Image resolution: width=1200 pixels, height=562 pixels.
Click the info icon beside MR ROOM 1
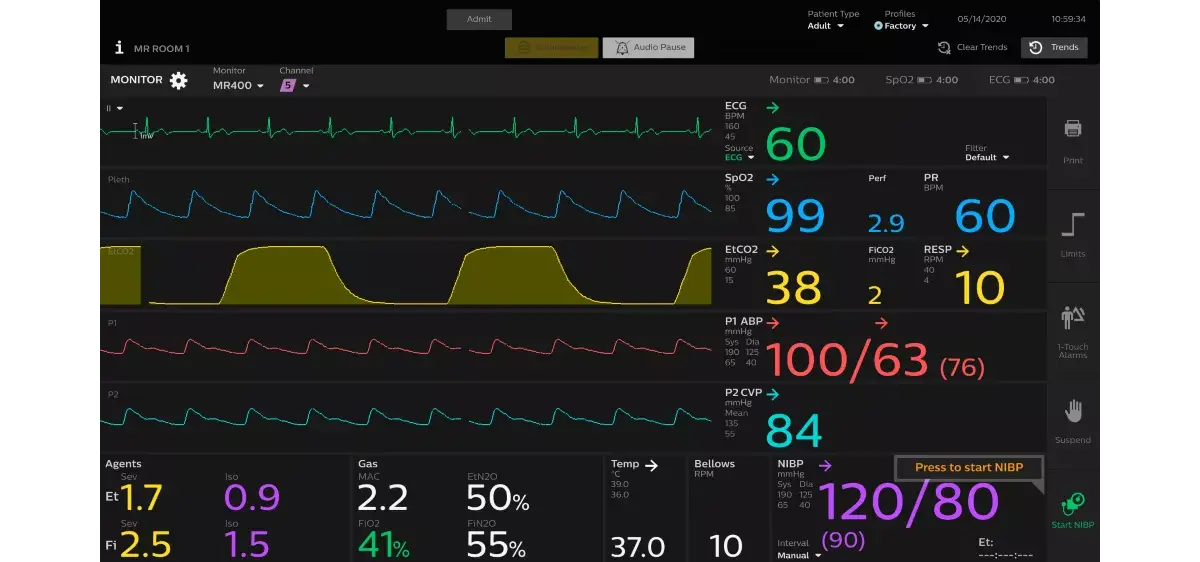point(119,48)
